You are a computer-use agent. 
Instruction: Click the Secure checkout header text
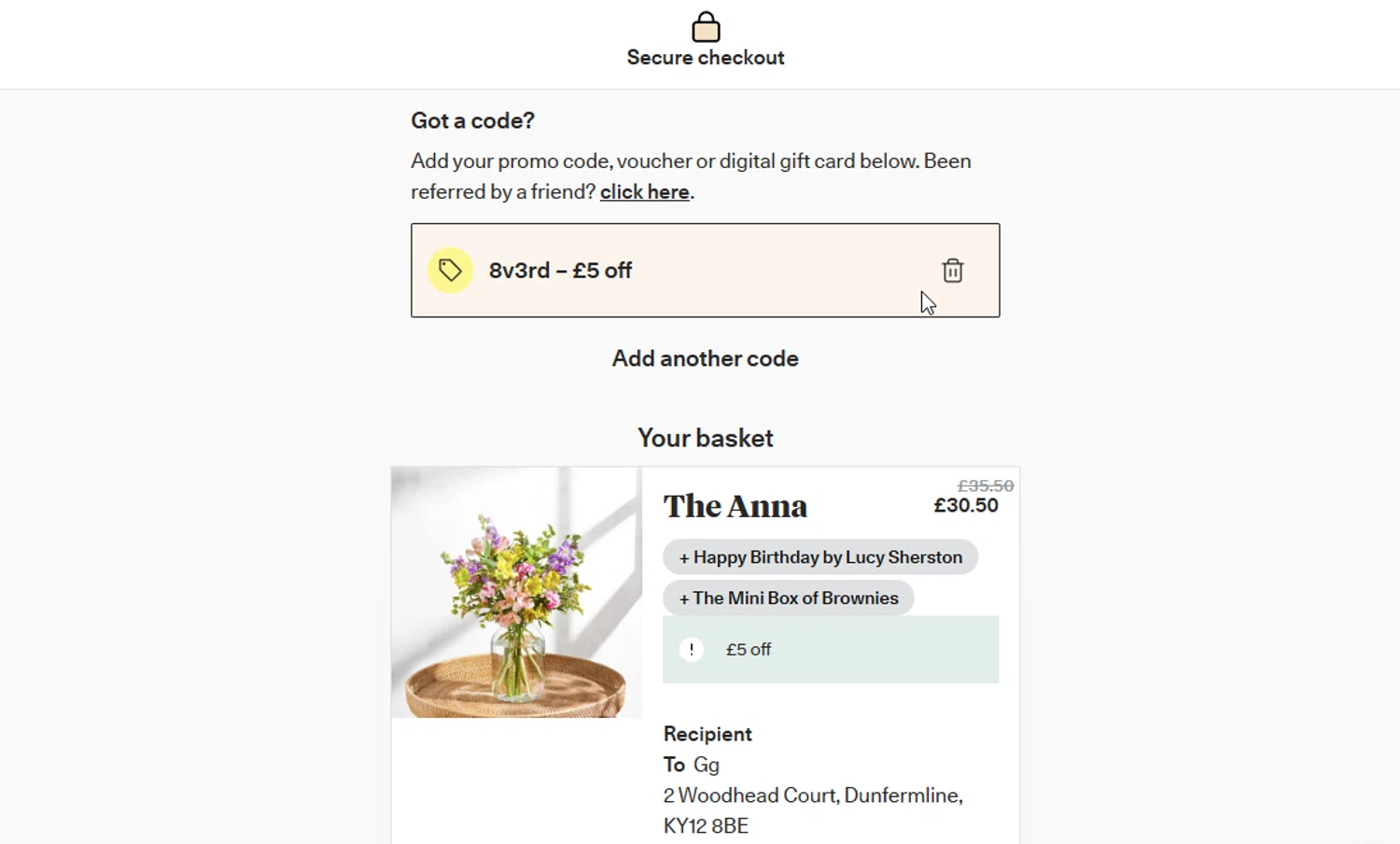click(x=706, y=58)
